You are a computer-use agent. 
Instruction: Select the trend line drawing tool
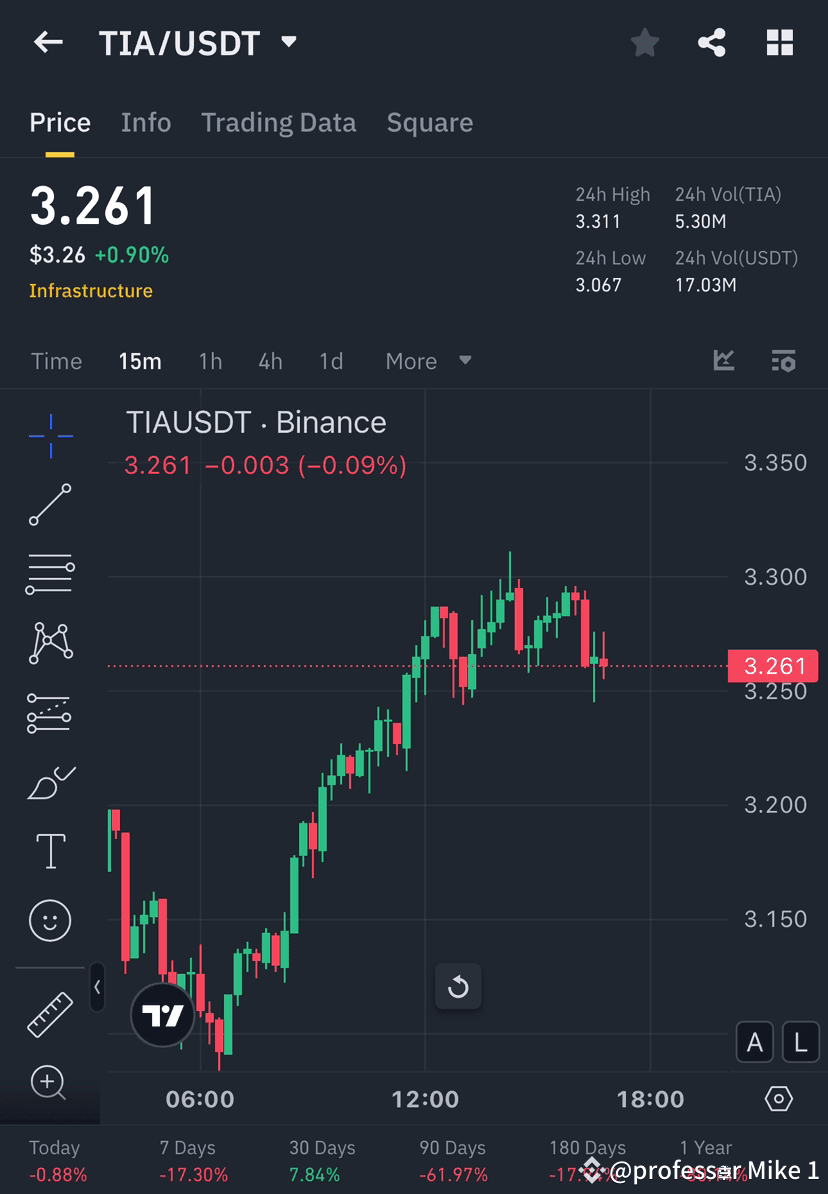point(50,505)
